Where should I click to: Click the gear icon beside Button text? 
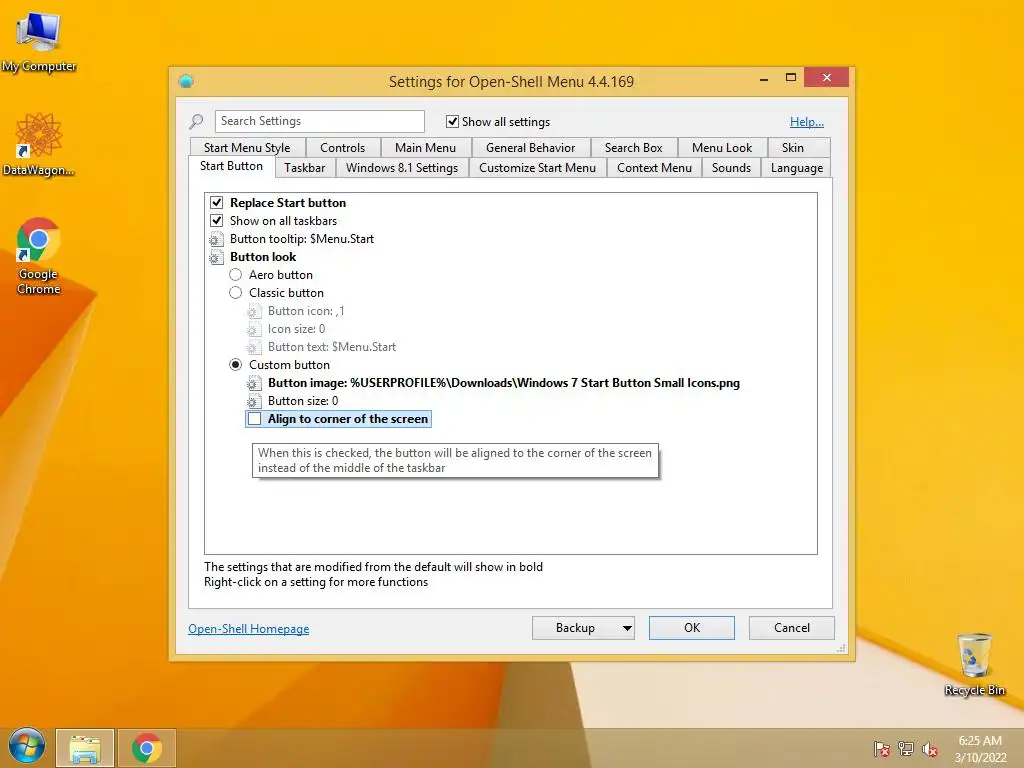[x=254, y=347]
